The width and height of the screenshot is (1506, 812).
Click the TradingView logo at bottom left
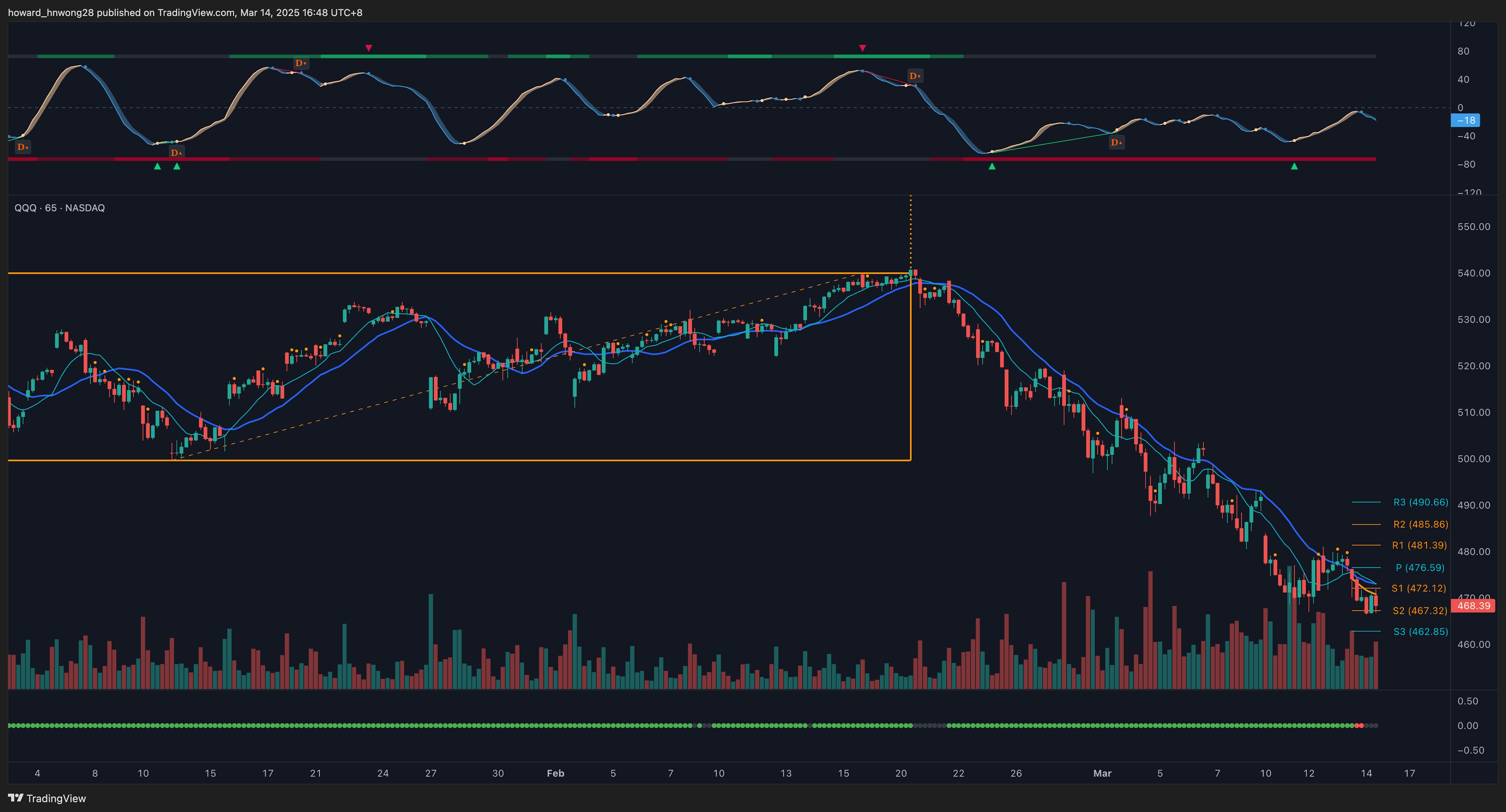coord(47,798)
